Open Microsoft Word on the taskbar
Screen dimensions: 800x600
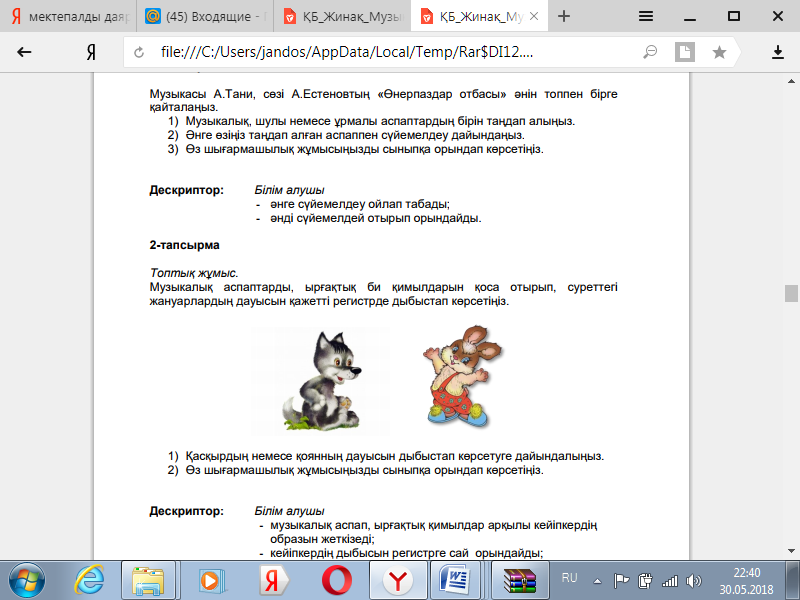coord(454,580)
